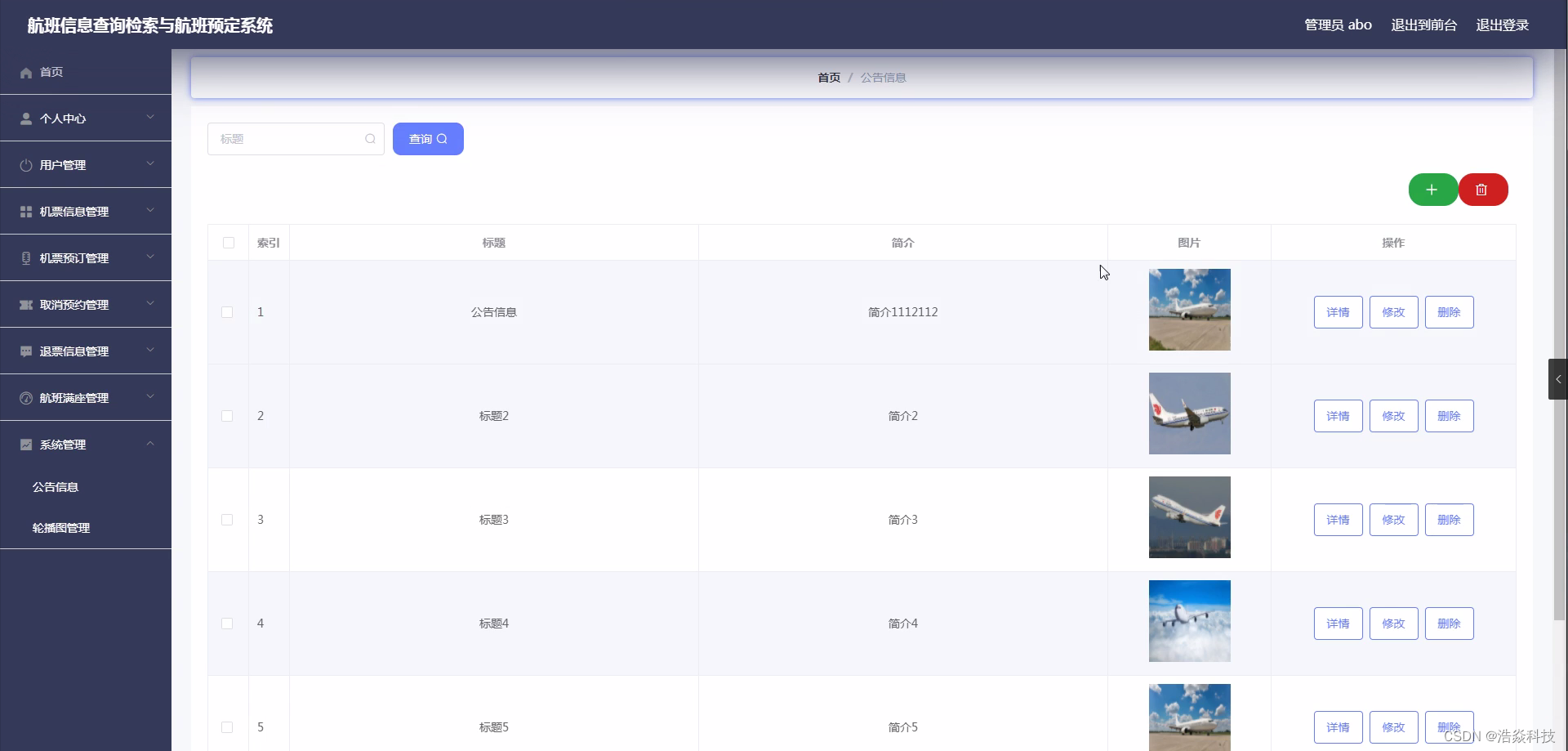This screenshot has width=1568, height=751.
Task: Click the 简介1112112 cell text
Action: click(x=903, y=312)
